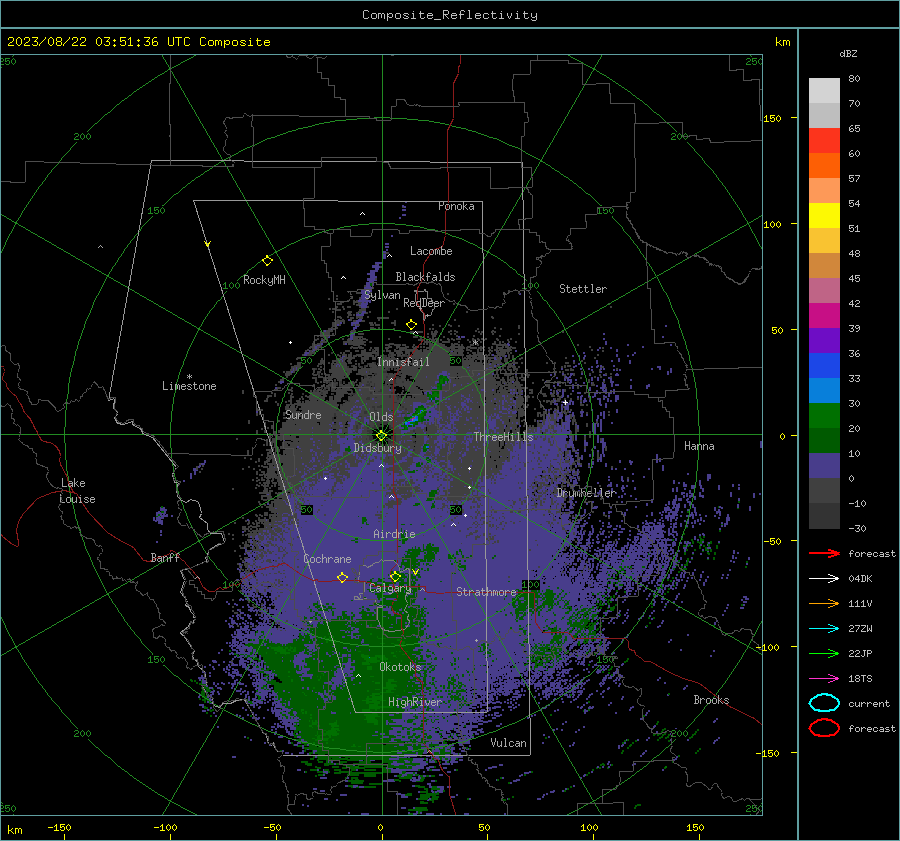Click the green 20 dBZ color swatch
Viewport: 900px width, 841px height.
tap(824, 416)
